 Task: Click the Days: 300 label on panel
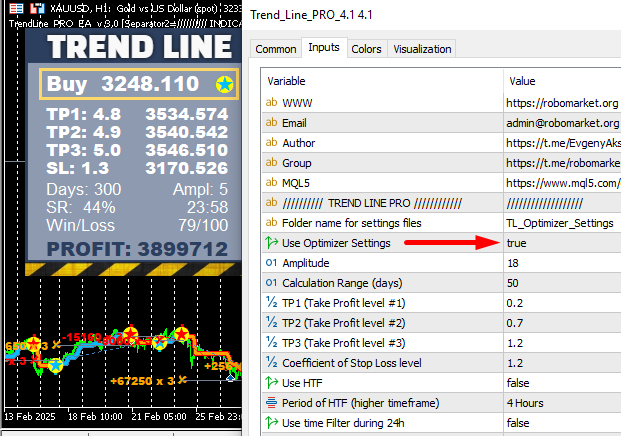click(84, 189)
